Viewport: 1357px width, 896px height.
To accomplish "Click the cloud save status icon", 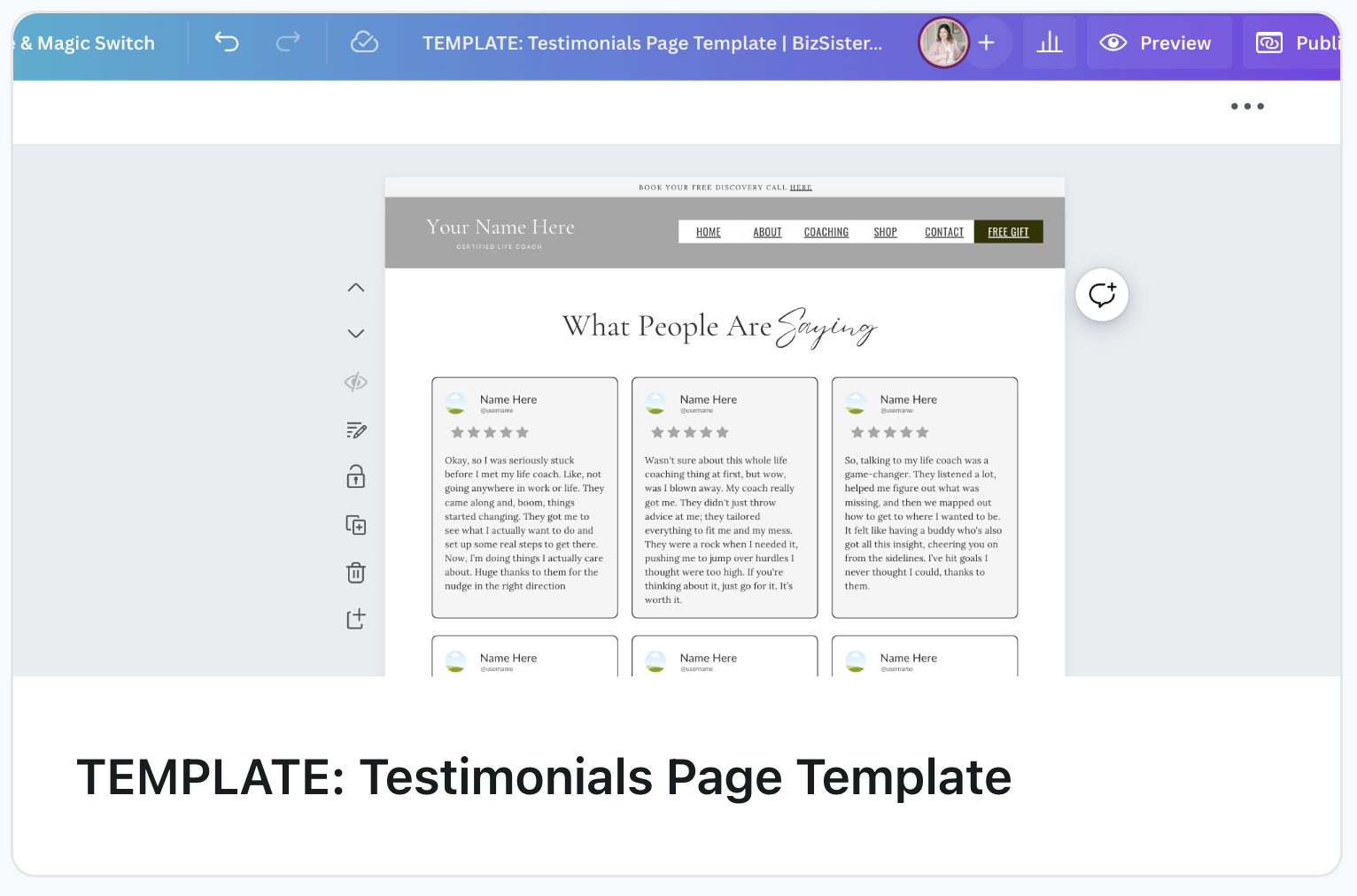I will click(x=364, y=42).
